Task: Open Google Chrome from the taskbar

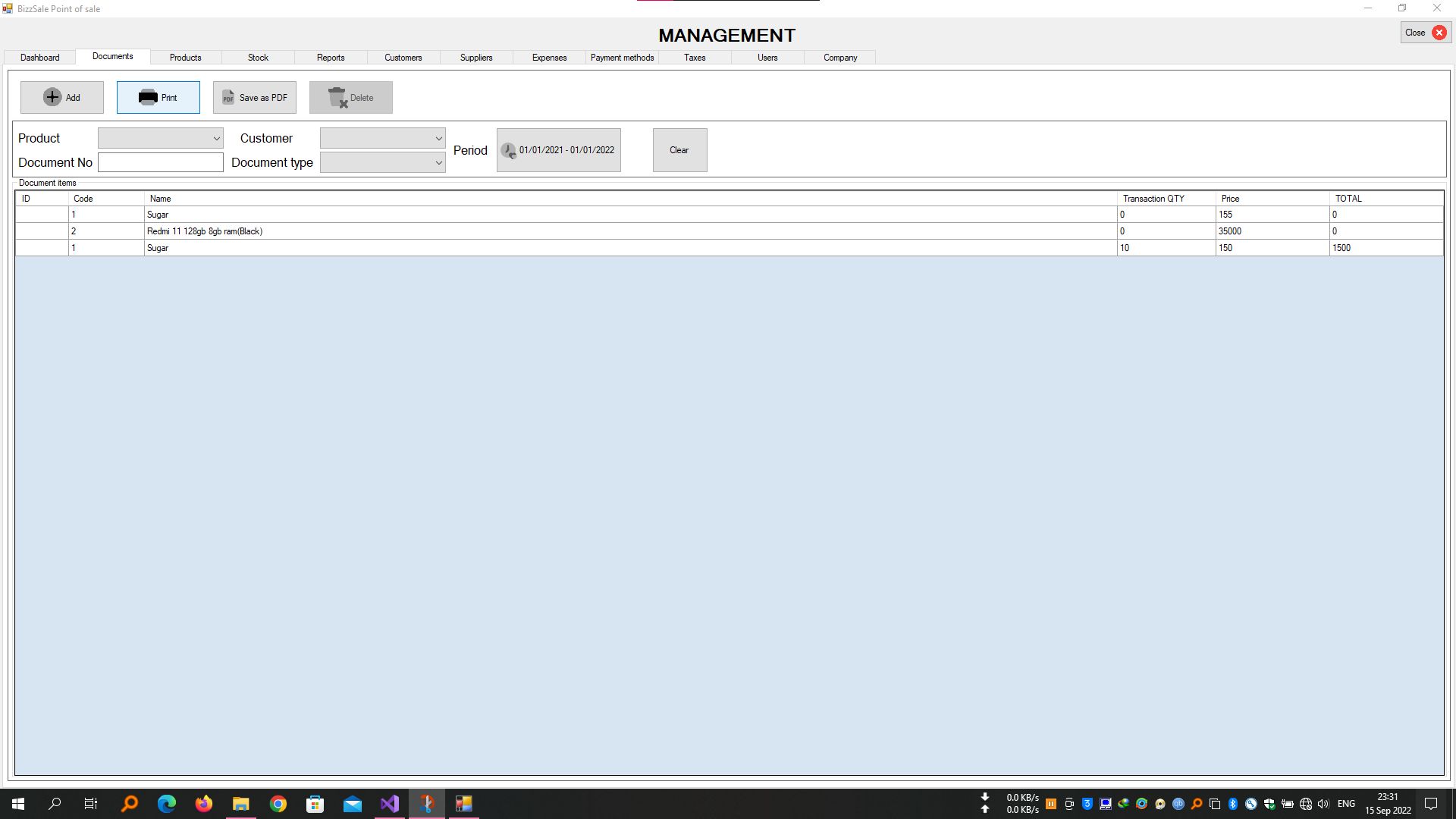Action: (x=278, y=804)
